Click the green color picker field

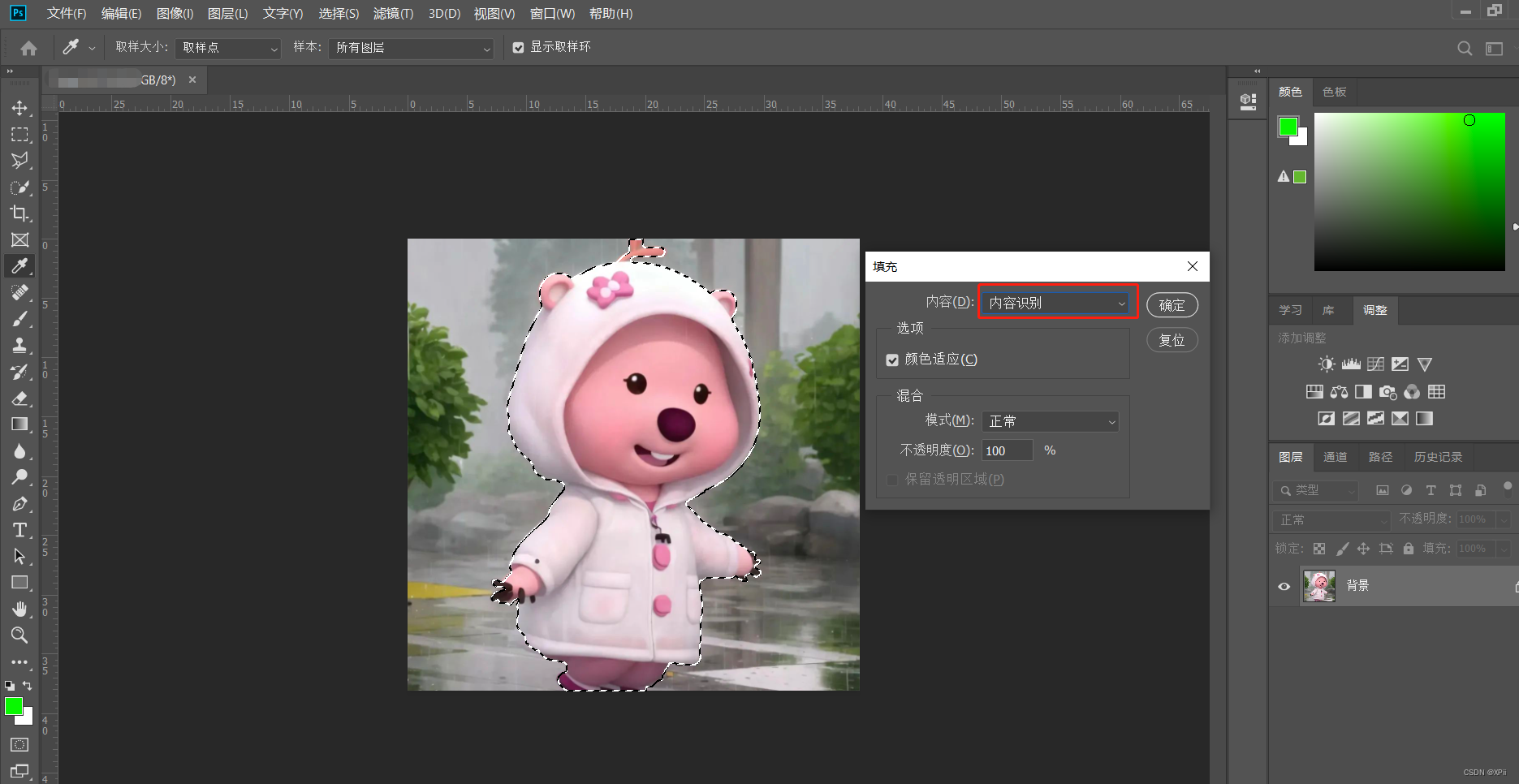point(1409,192)
